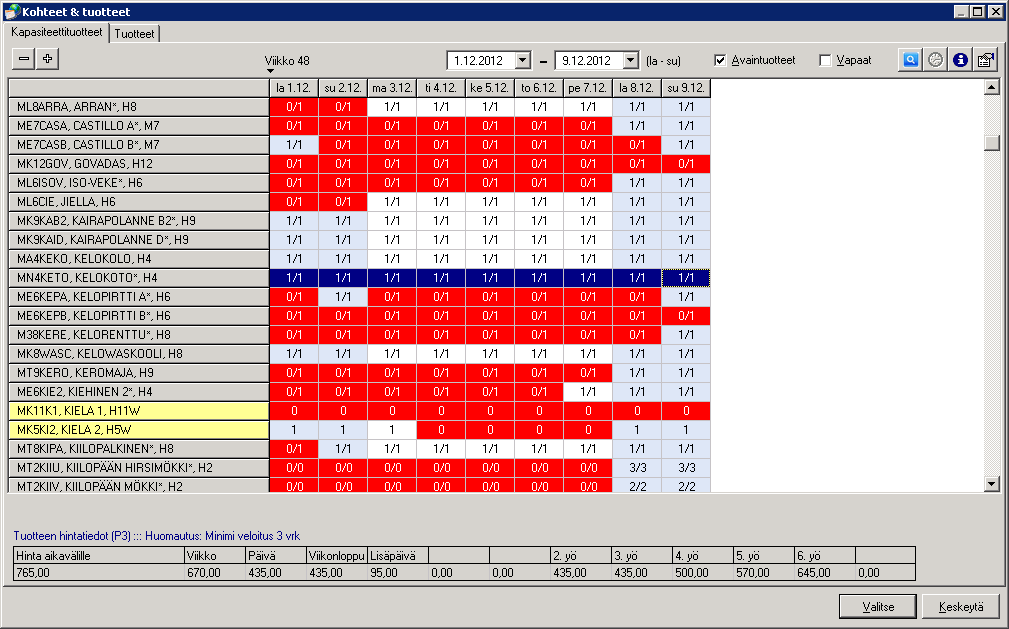Click the Keskeytä button
1009x629 pixels.
click(x=961, y=606)
